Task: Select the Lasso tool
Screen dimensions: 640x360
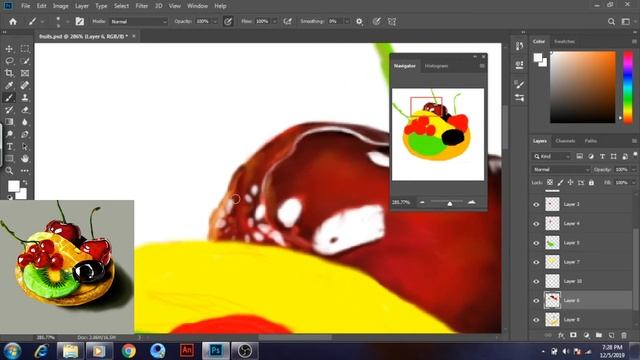Action: coord(9,61)
